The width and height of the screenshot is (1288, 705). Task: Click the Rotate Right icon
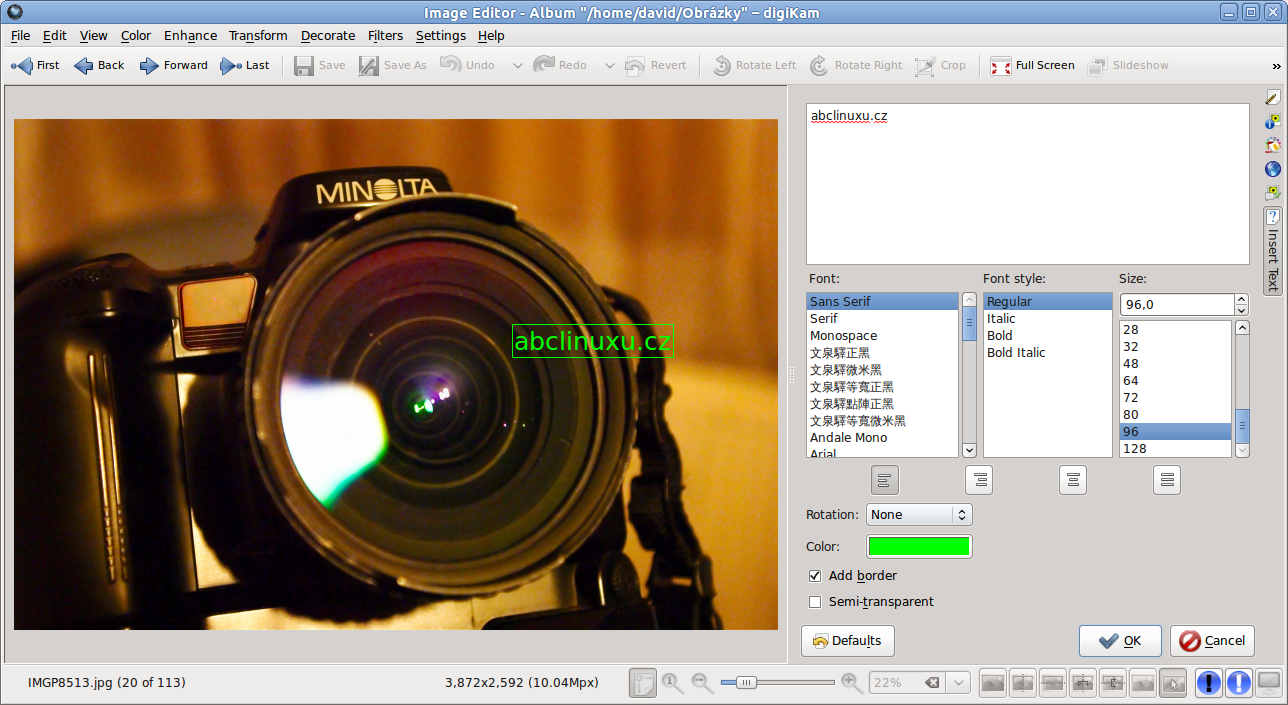click(x=819, y=66)
